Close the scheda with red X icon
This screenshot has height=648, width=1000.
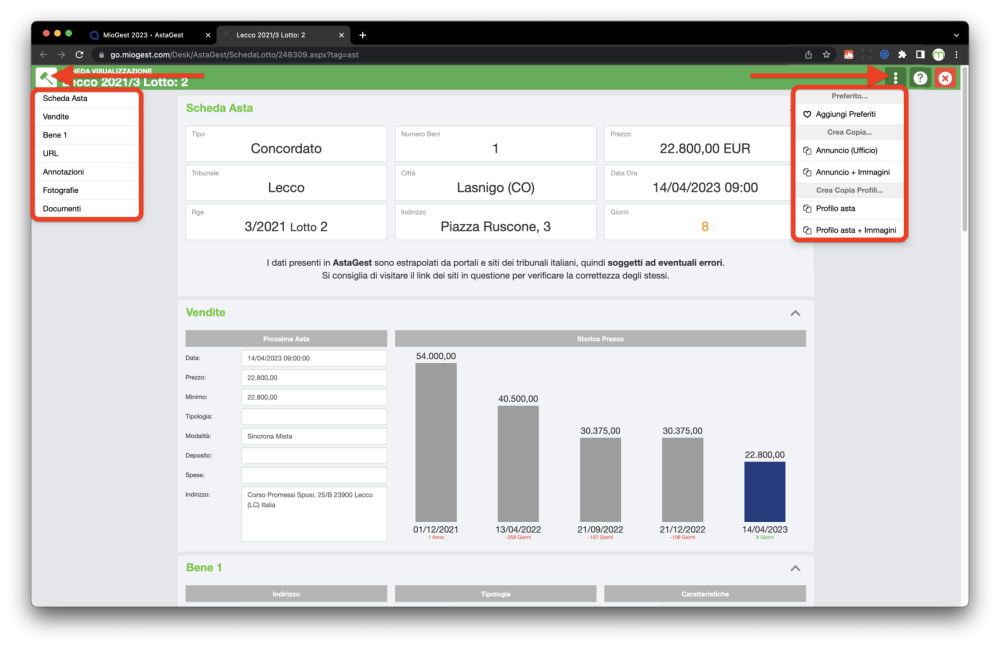click(945, 78)
